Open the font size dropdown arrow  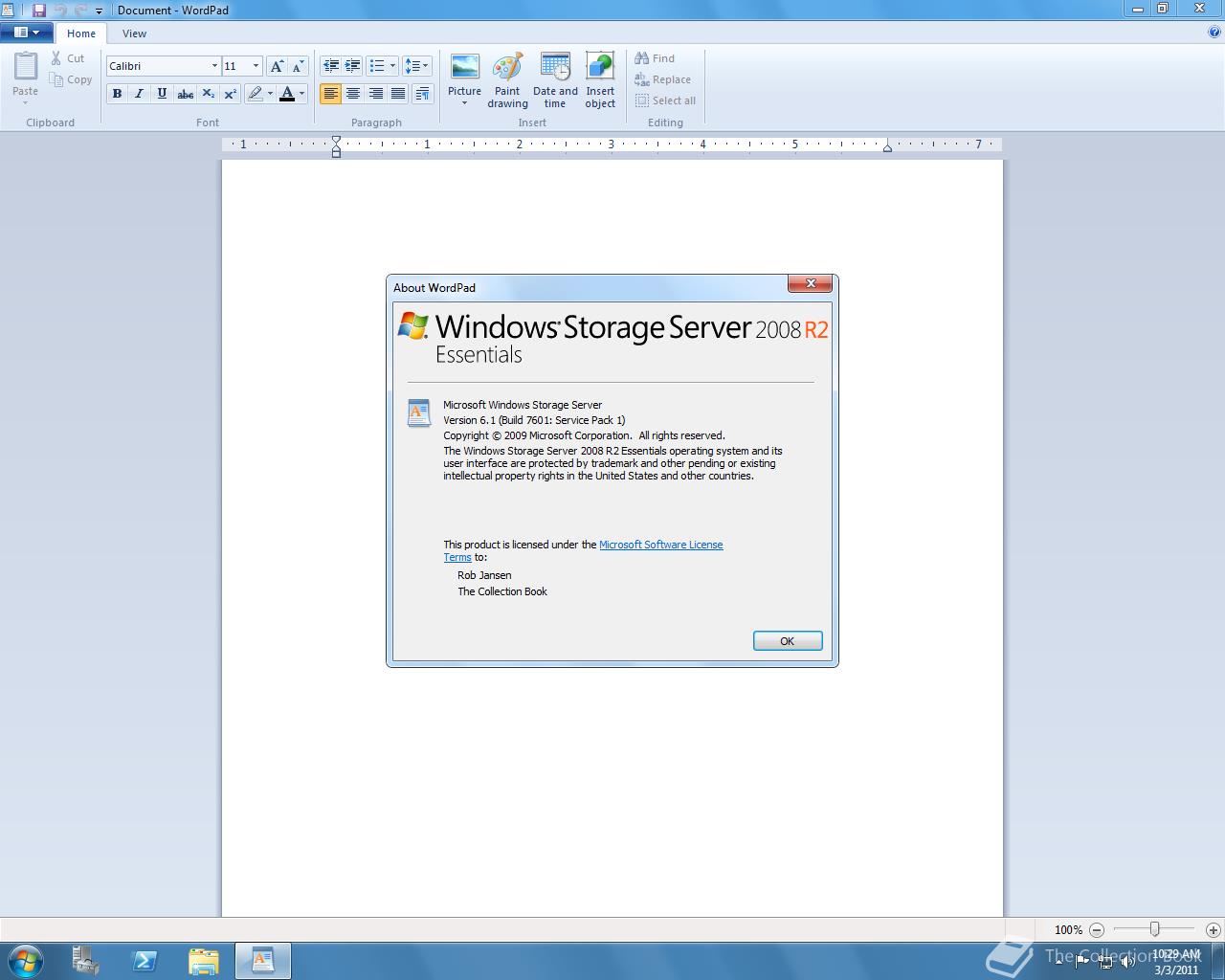click(x=256, y=66)
